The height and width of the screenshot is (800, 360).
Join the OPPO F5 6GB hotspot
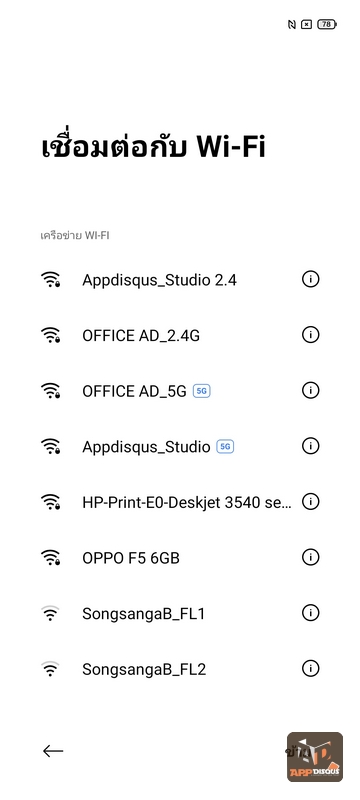point(180,558)
